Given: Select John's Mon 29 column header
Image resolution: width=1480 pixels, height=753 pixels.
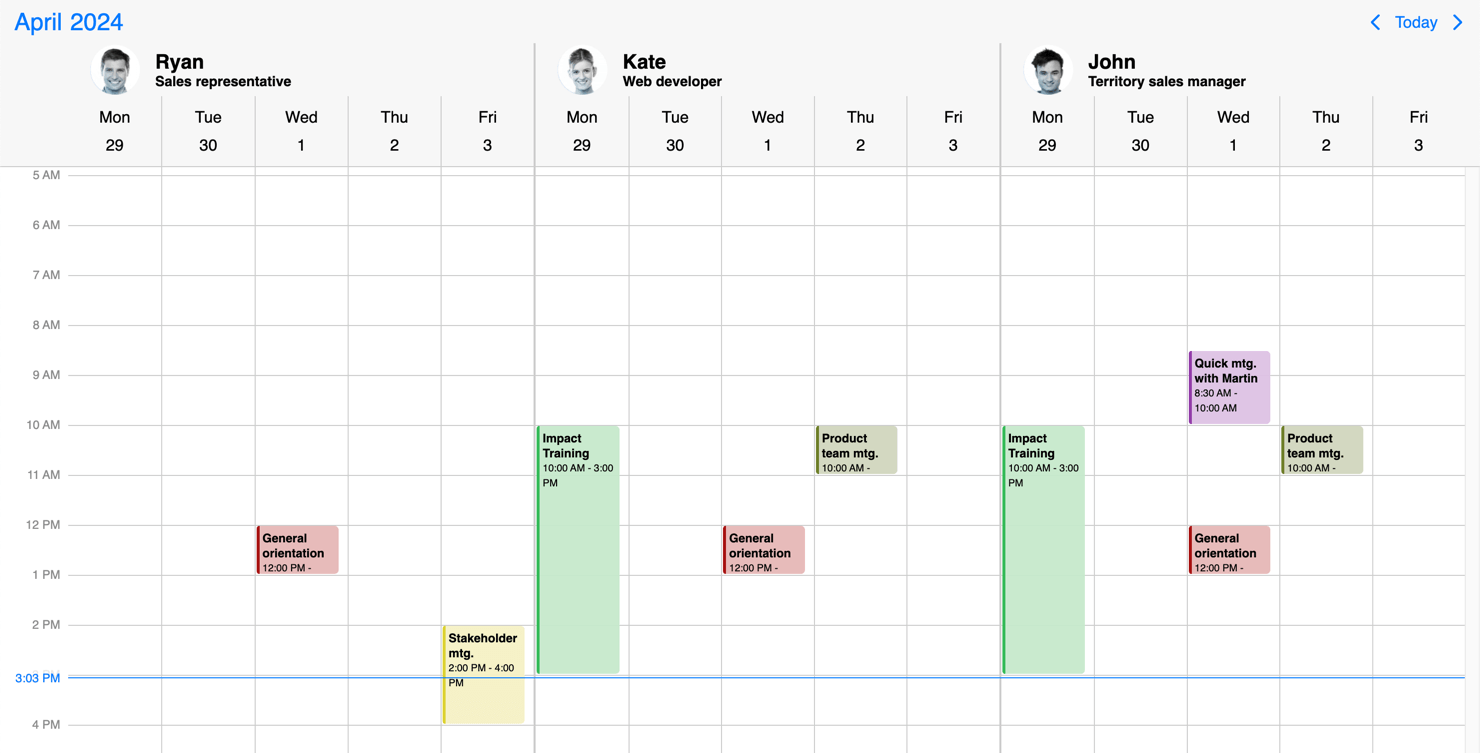Looking at the screenshot, I should [x=1047, y=131].
